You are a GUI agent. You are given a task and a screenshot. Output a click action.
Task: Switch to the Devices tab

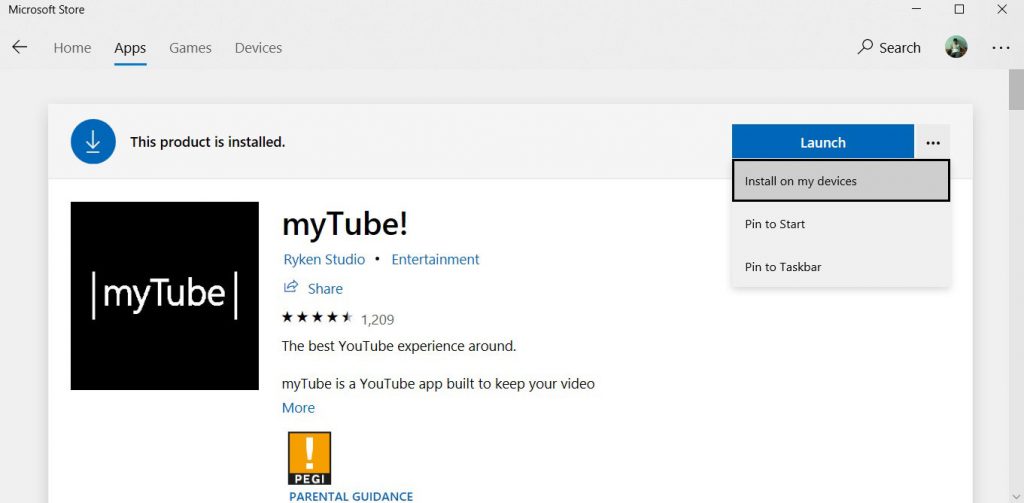point(258,48)
